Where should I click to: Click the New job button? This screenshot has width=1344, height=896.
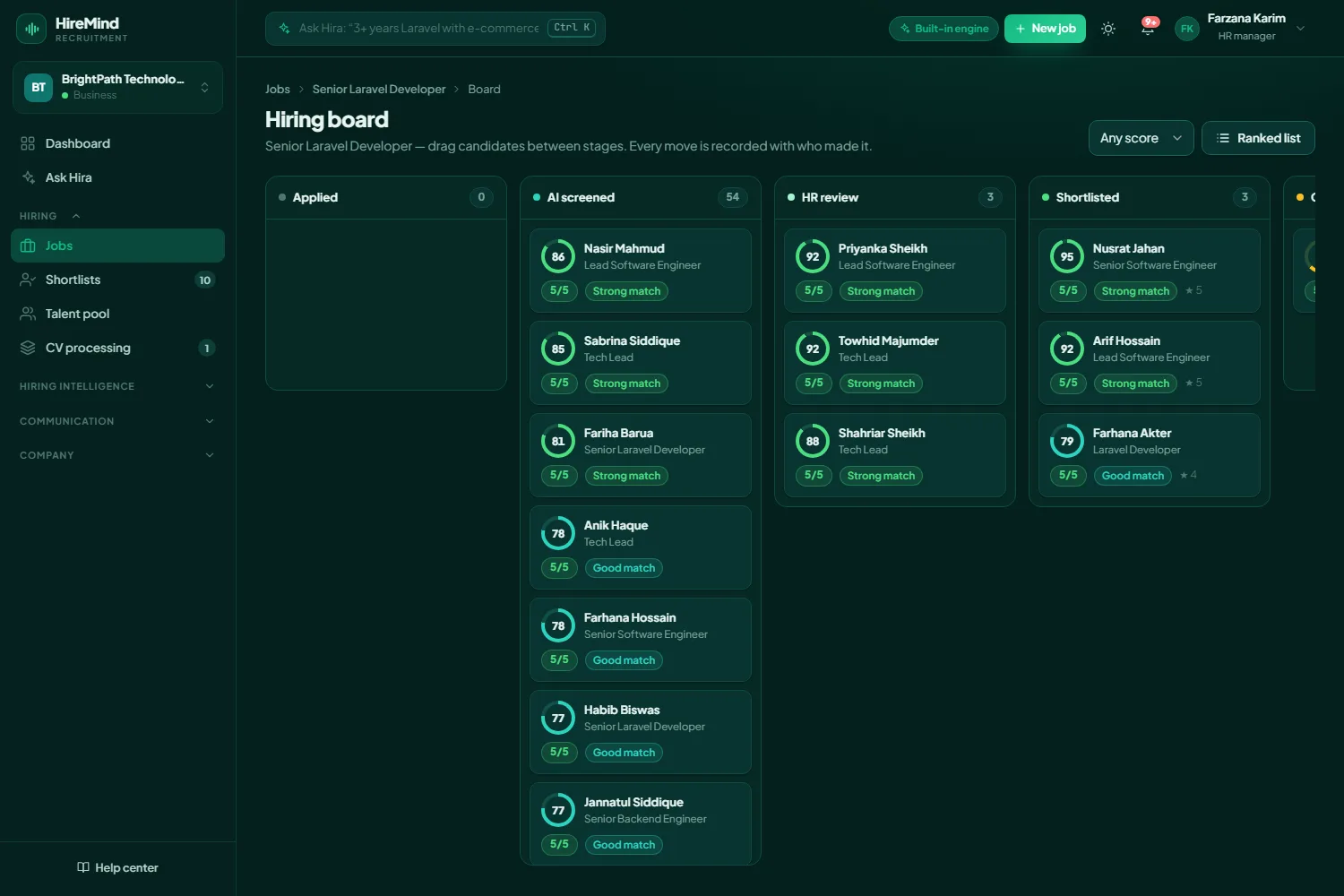[x=1045, y=29]
